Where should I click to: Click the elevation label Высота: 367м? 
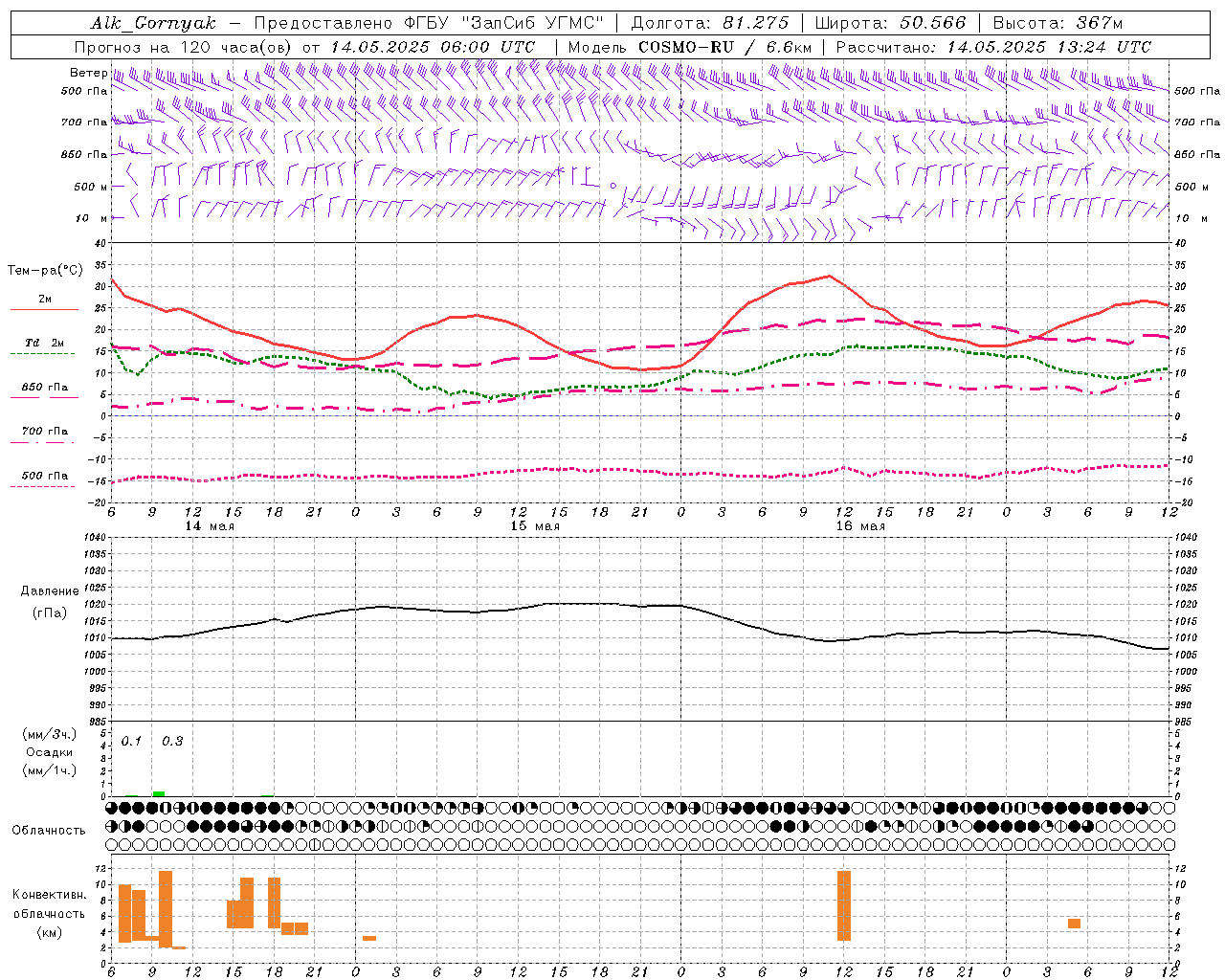point(1058,23)
